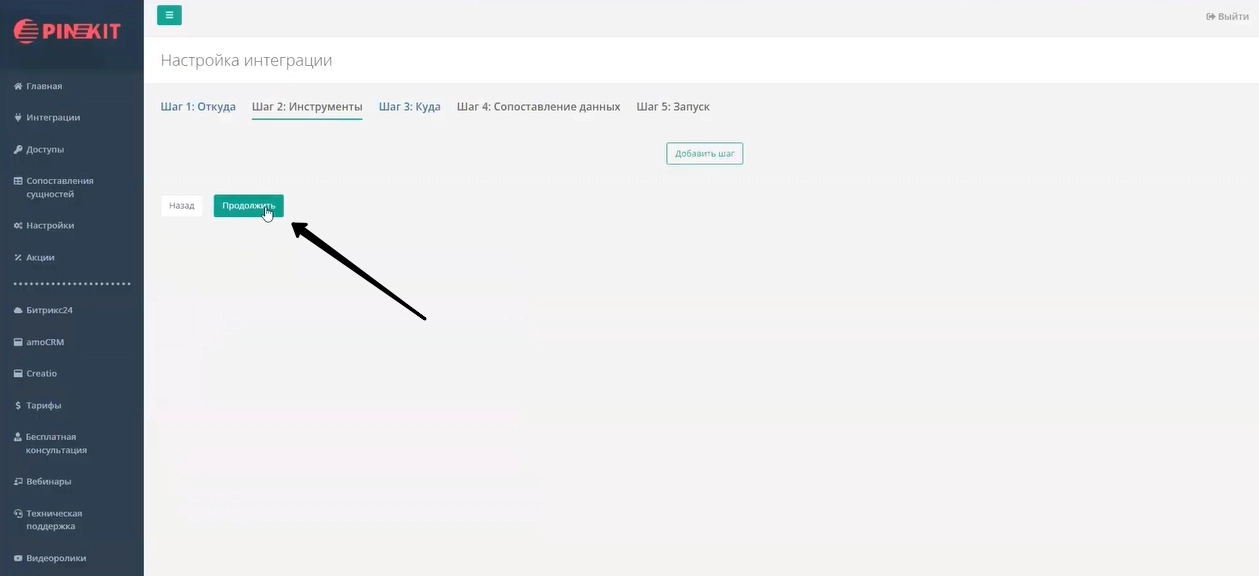Viewport: 1259px width, 576px height.
Task: Click the hamburger menu toggle icon
Action: pyautogui.click(x=169, y=15)
